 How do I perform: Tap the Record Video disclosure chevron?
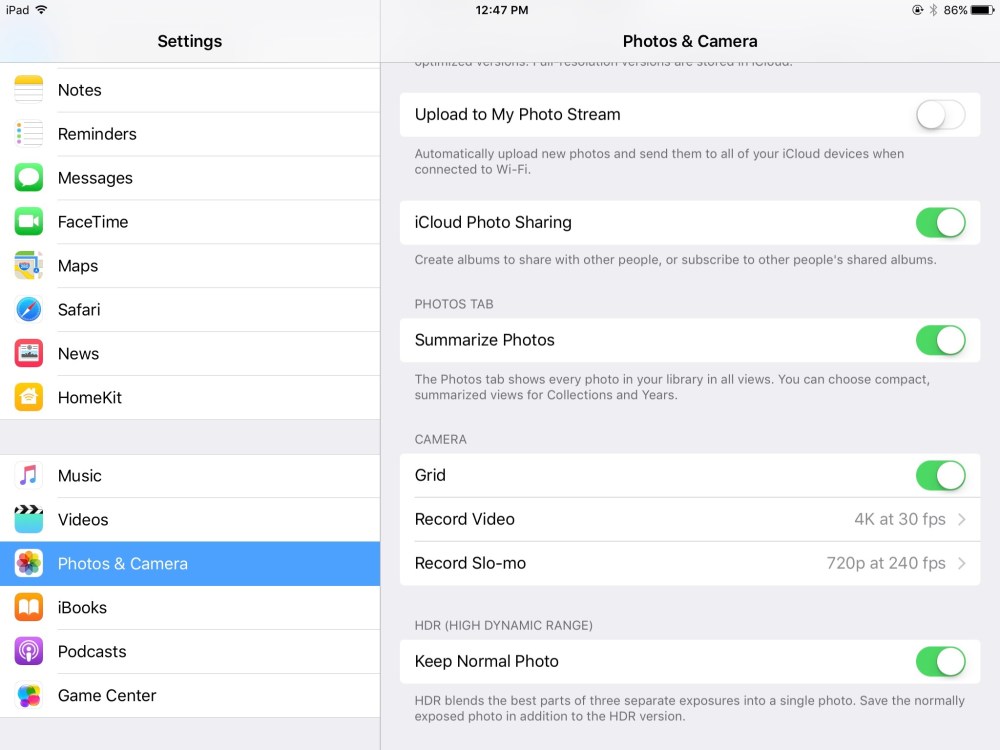tap(962, 520)
